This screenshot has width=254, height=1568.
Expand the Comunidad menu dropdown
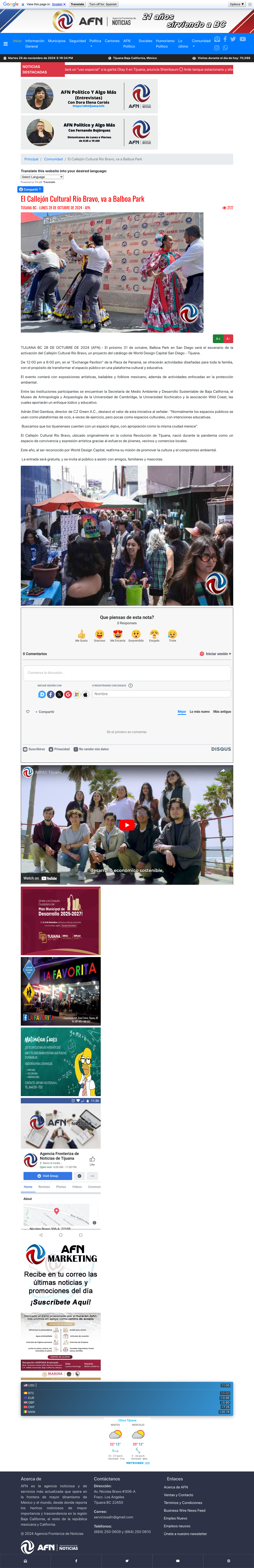point(201,43)
